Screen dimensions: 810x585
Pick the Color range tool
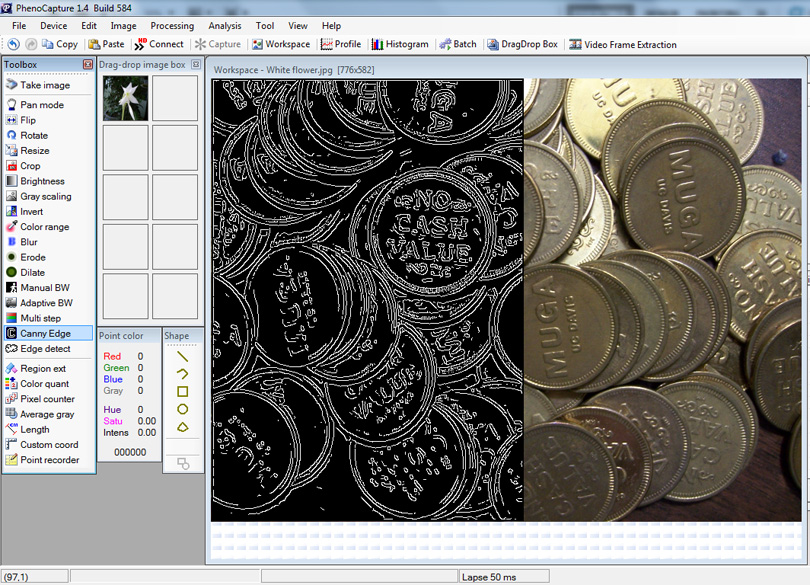coord(44,227)
